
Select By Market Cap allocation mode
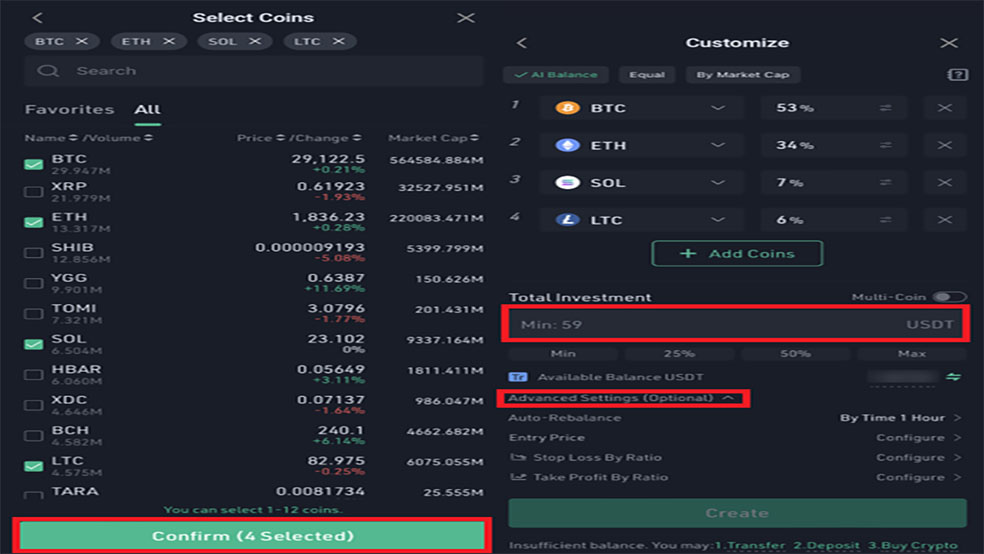coord(742,75)
